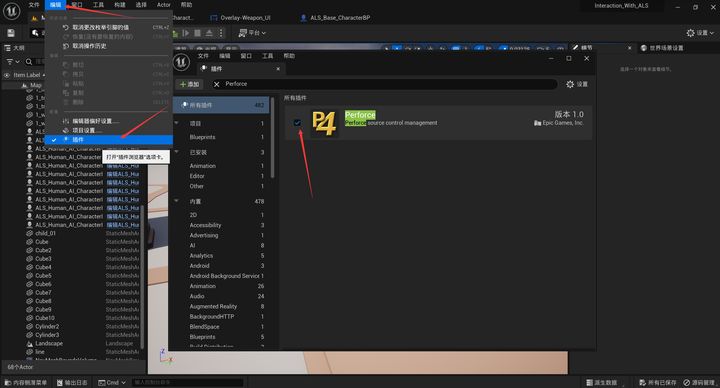Open the main window 设置 settings dropdown
Screen dimensions: 720x388
700,33
